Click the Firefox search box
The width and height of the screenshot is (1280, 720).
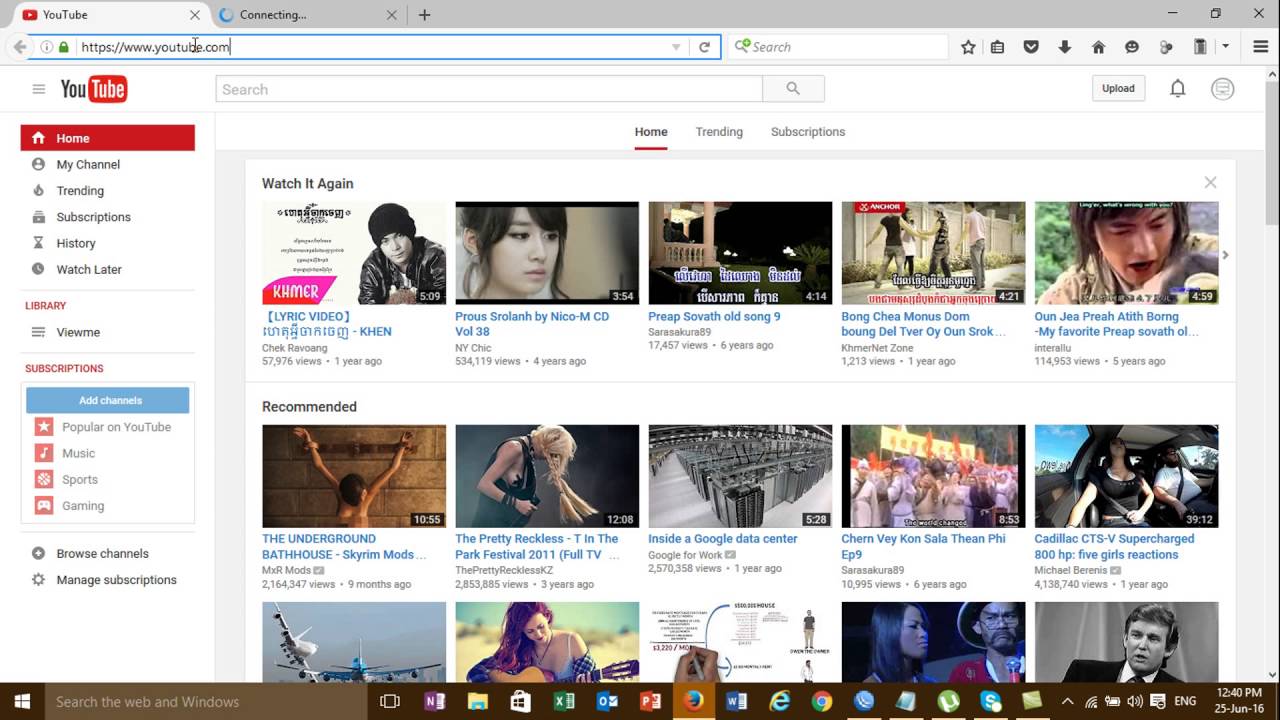coord(838,47)
